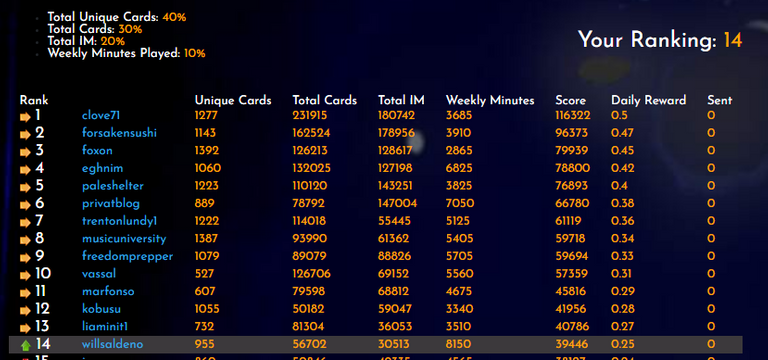Click the Sent column header
The height and width of the screenshot is (360, 768).
tap(720, 100)
